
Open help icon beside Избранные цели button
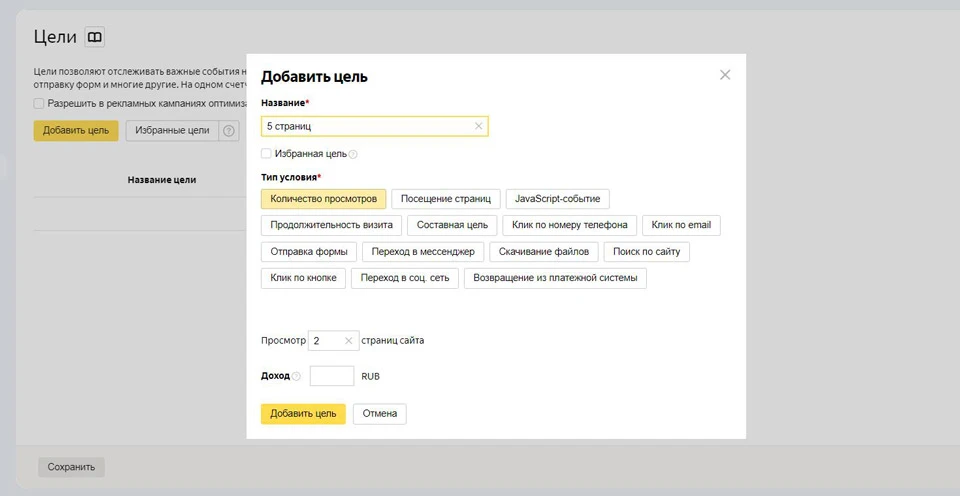[229, 130]
